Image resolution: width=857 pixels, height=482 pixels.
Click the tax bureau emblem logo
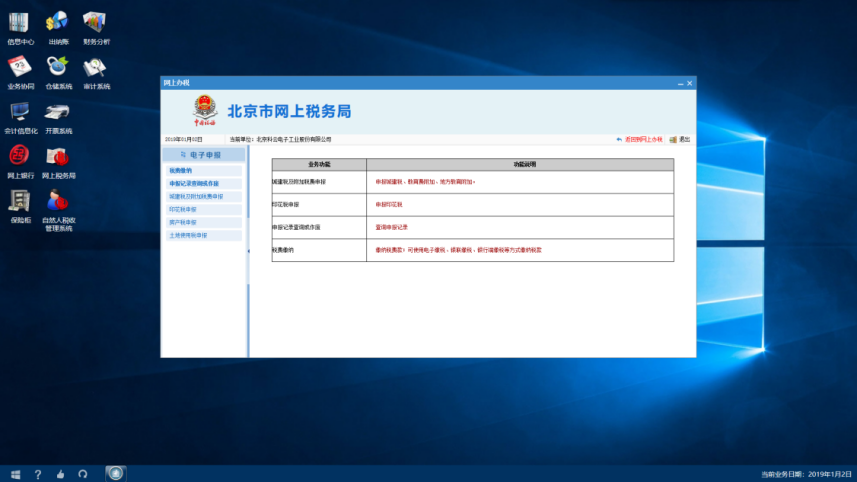[x=205, y=110]
